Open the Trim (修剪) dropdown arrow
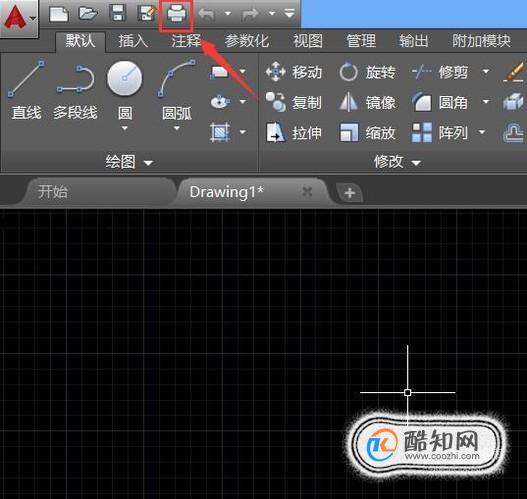 [486, 71]
